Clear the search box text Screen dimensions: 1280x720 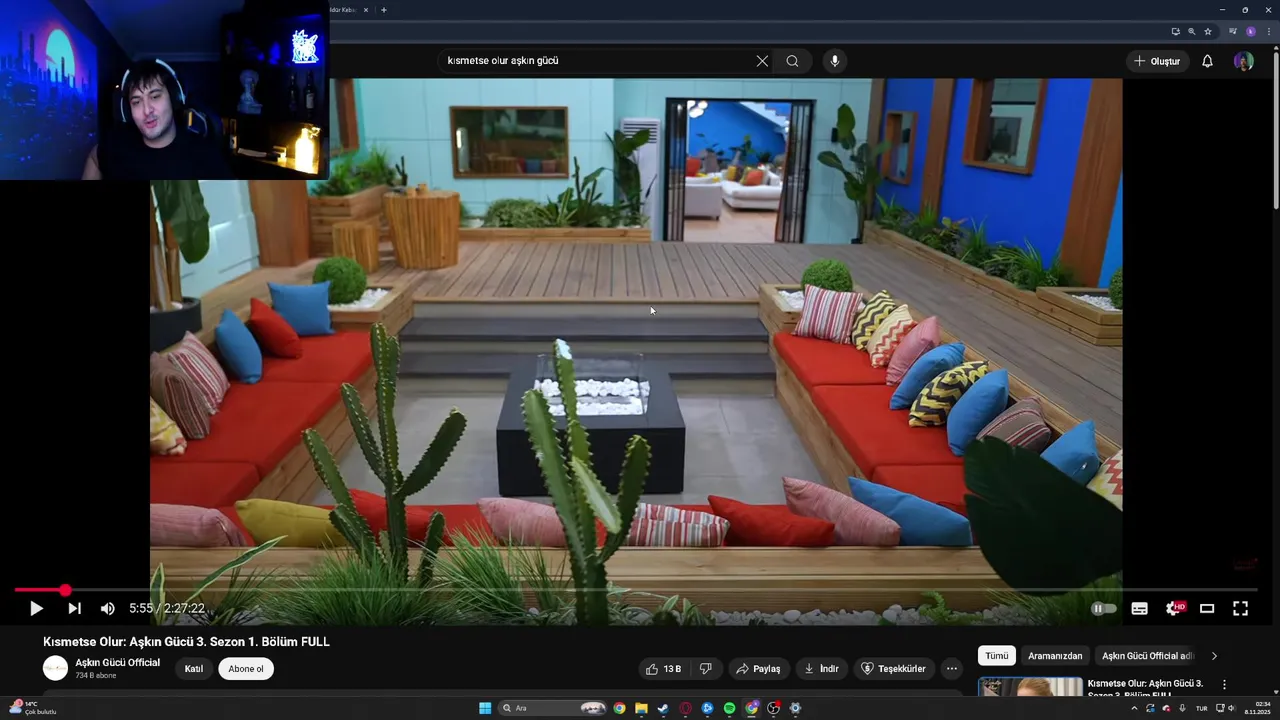click(x=762, y=61)
